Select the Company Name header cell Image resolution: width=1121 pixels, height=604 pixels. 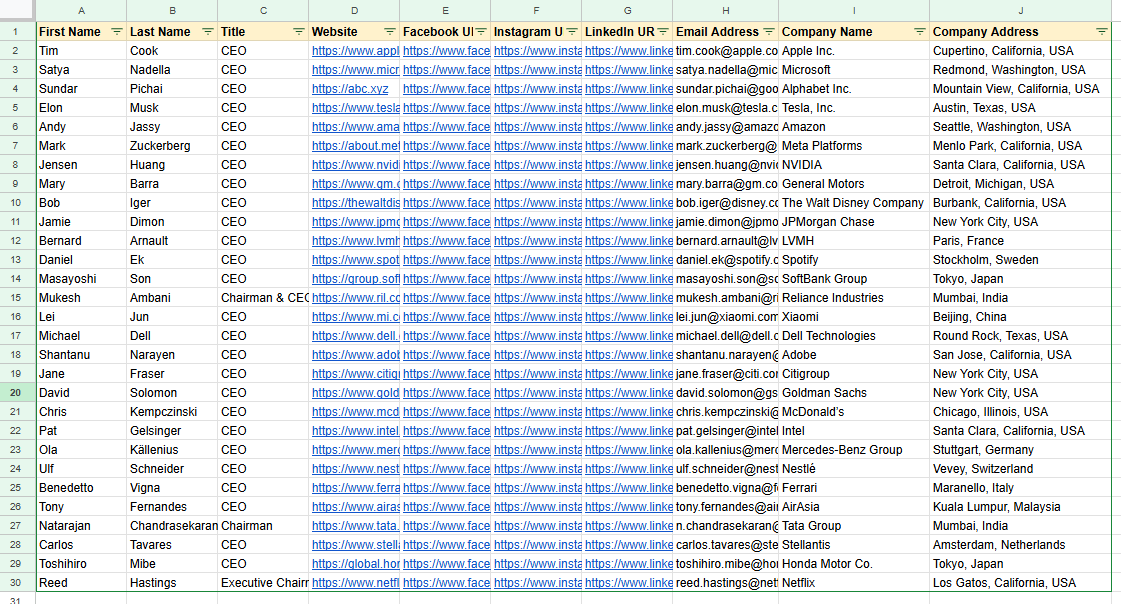(854, 31)
